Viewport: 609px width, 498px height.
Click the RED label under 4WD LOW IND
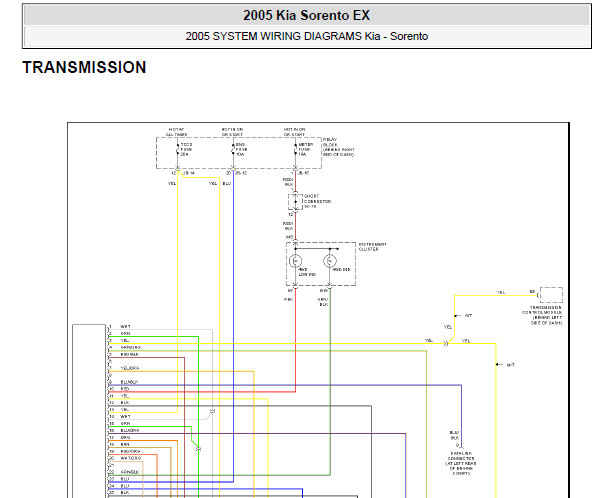288,299
